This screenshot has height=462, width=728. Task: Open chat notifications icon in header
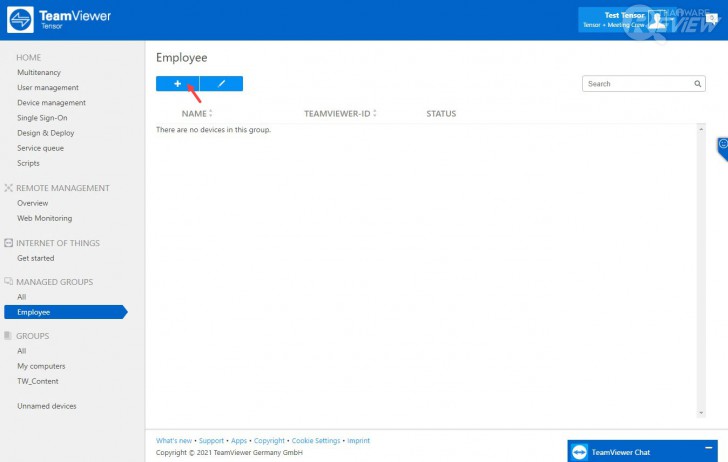(711, 18)
